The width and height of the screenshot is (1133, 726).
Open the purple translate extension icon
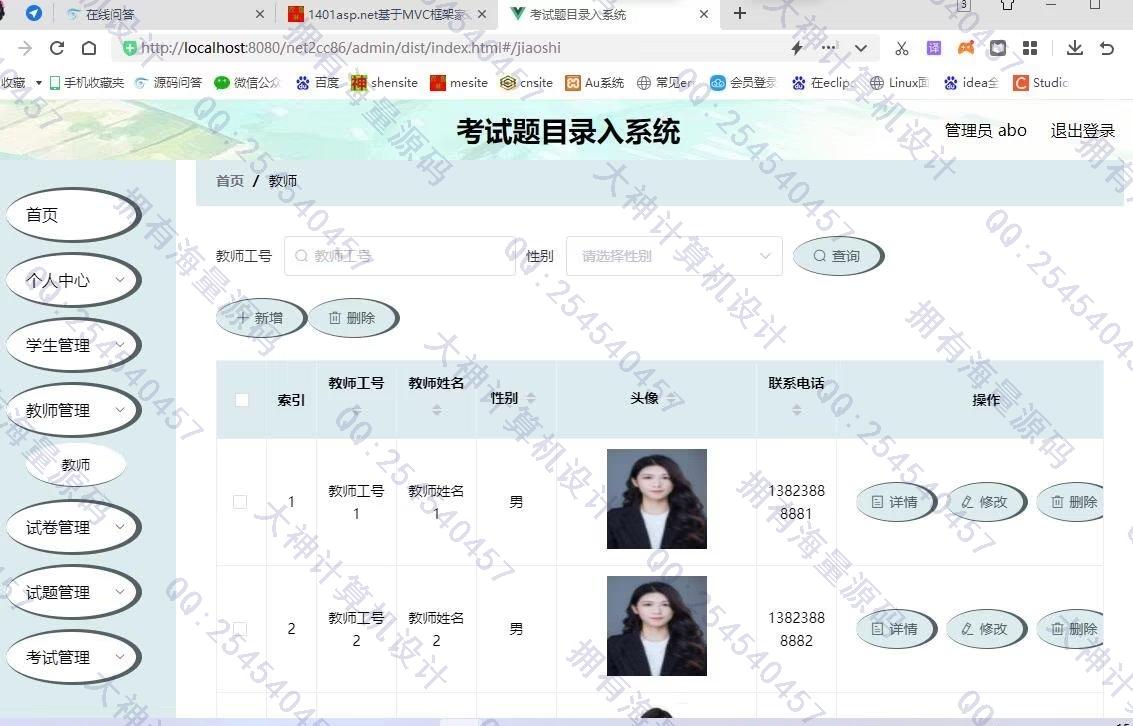934,48
